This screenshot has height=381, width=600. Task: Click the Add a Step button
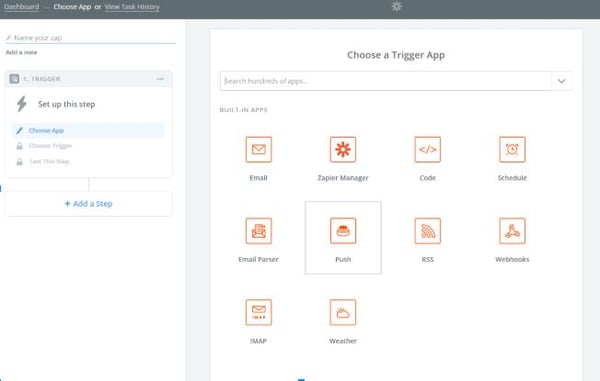coord(88,204)
